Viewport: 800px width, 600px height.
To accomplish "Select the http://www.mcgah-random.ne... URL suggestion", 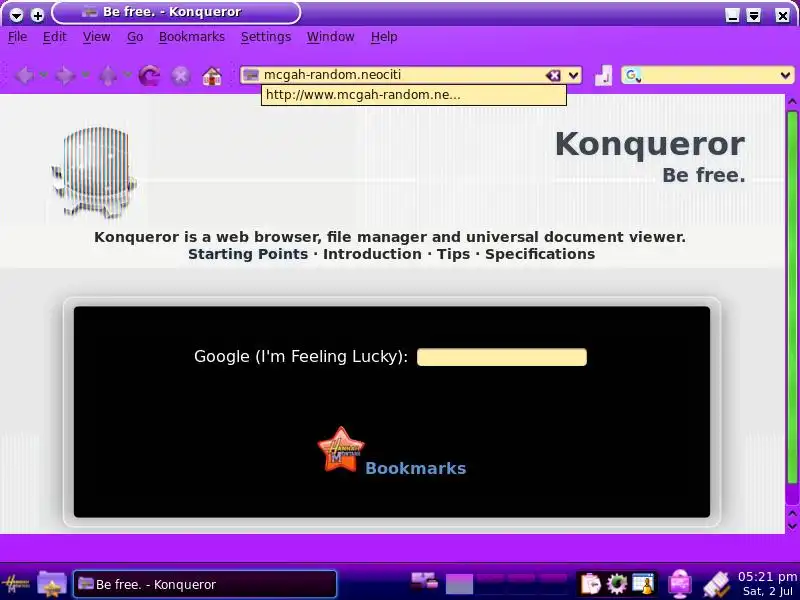I will (x=414, y=95).
